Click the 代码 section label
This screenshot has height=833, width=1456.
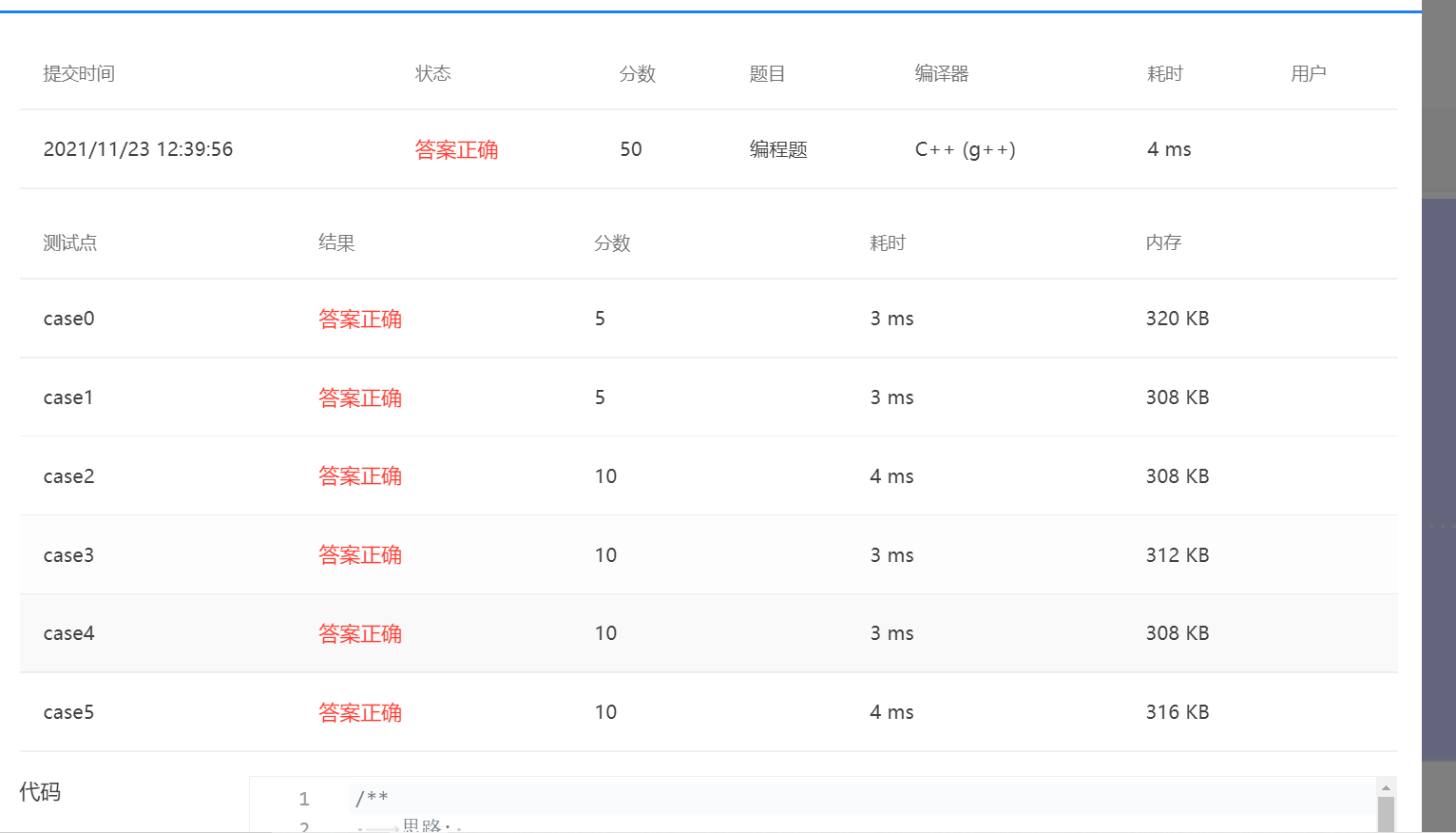pos(40,792)
